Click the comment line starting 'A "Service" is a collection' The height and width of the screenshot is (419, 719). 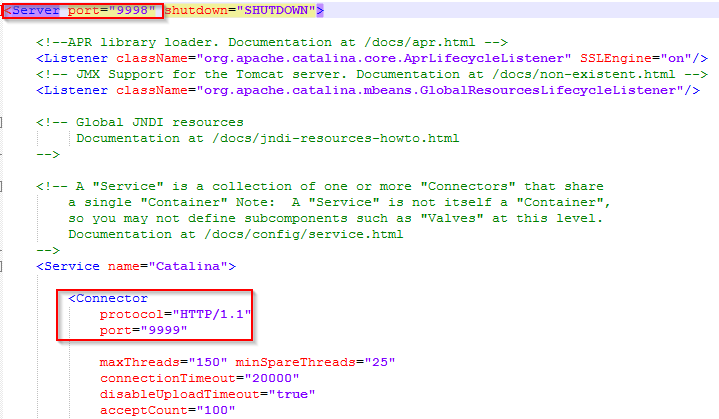tap(320, 187)
